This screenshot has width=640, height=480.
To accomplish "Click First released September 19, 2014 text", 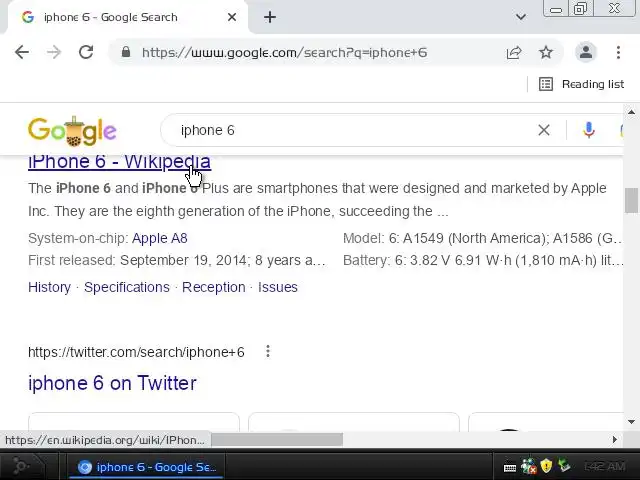I will point(177,260).
